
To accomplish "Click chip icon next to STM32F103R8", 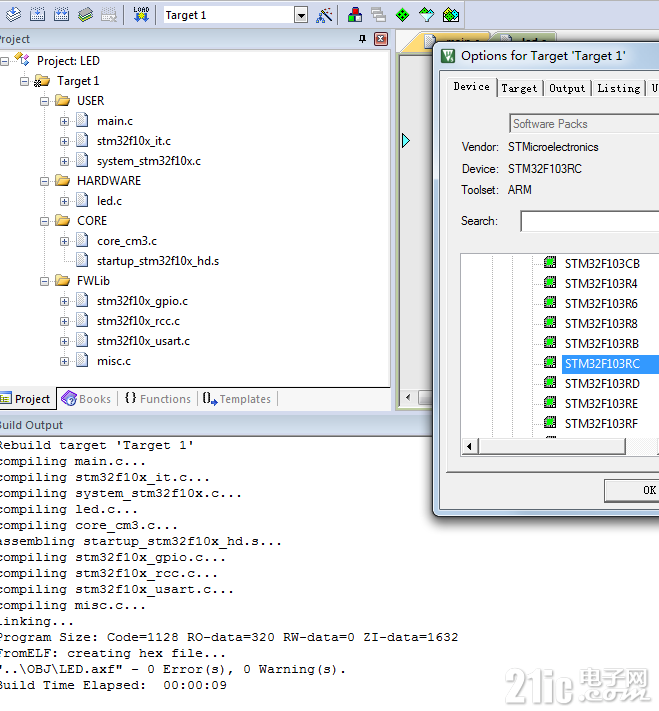I will tap(550, 323).
